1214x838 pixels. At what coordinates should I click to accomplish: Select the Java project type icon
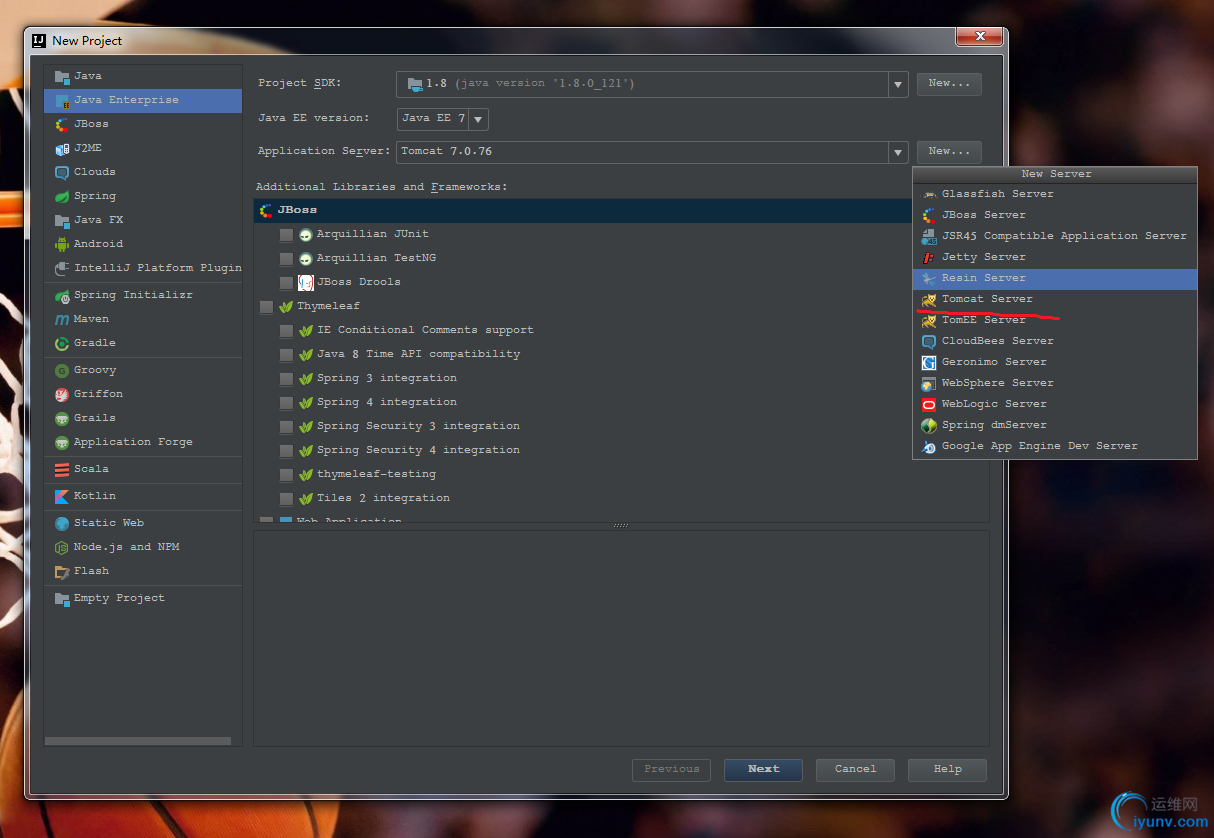(x=62, y=76)
